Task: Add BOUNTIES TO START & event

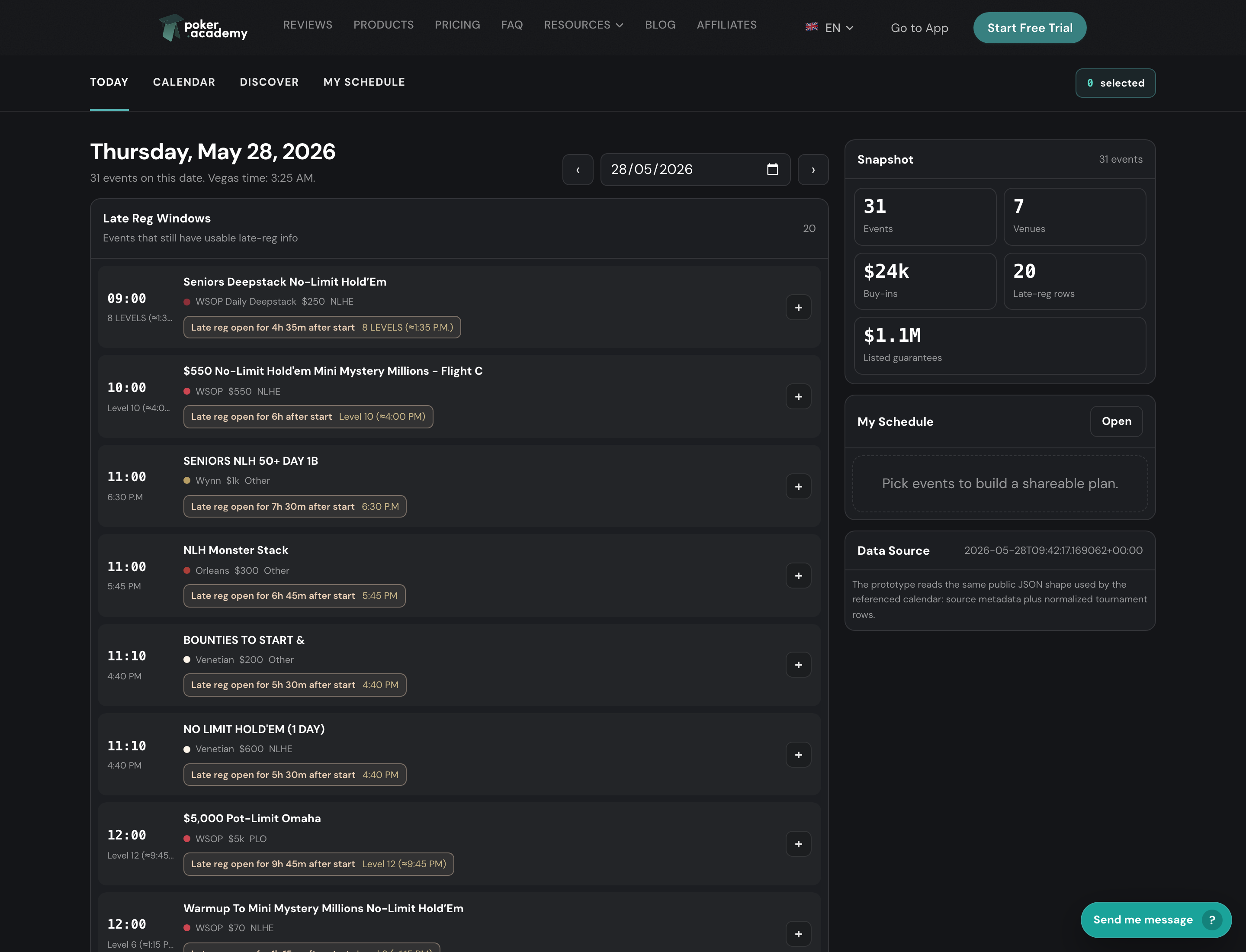Action: click(x=798, y=665)
